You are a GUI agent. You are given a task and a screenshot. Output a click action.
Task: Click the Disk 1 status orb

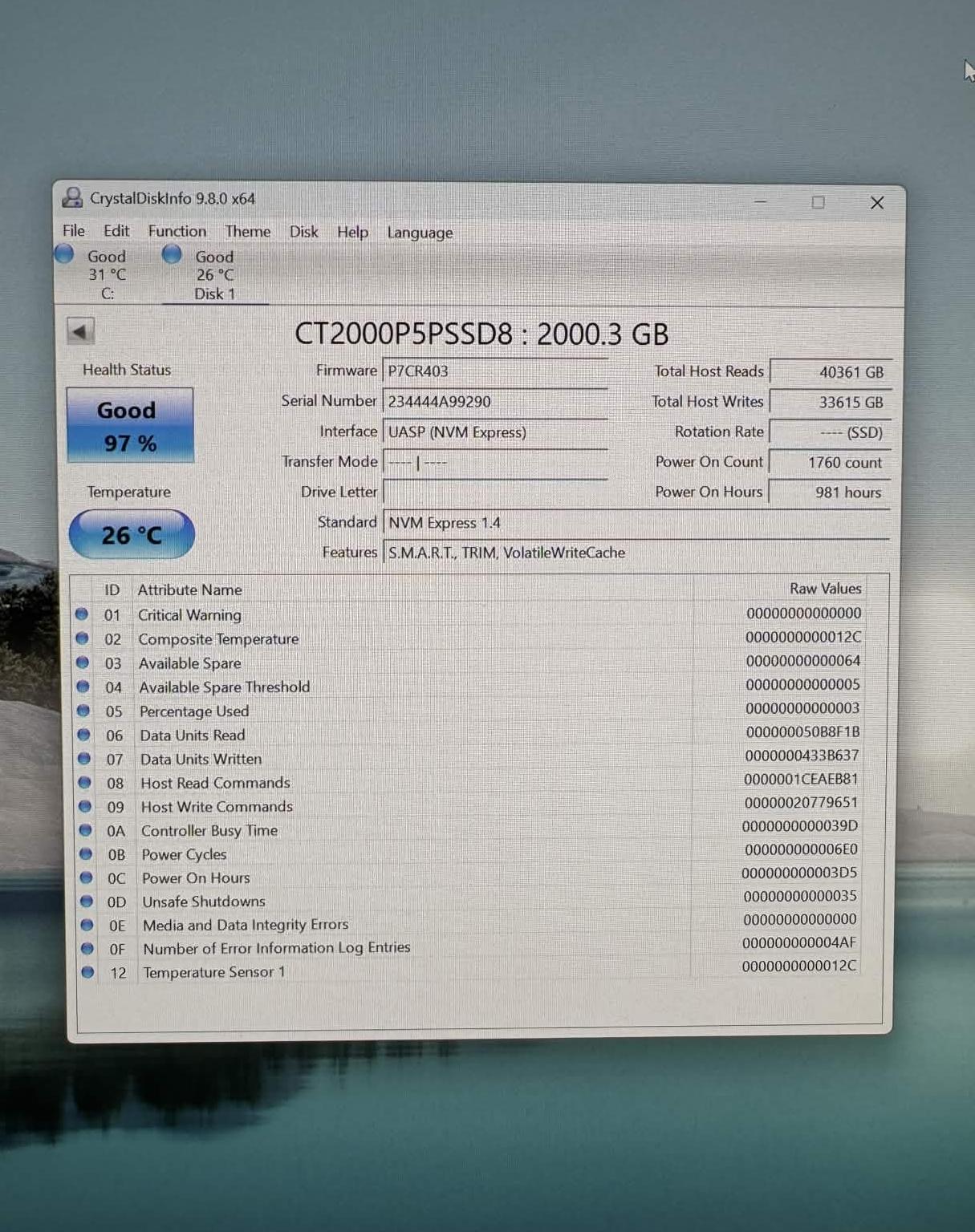tap(172, 254)
